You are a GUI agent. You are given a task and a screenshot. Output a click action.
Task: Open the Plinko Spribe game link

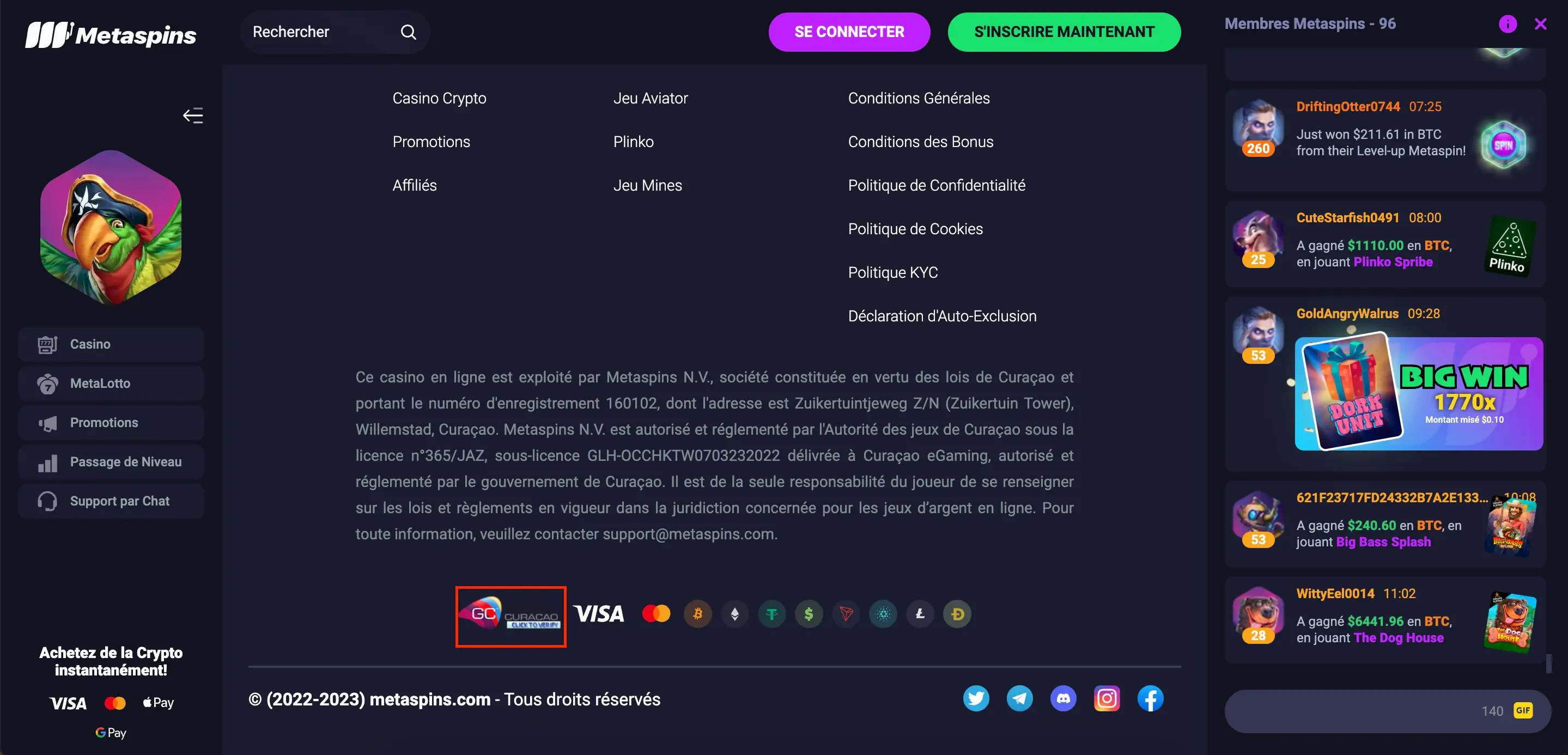coord(1393,261)
